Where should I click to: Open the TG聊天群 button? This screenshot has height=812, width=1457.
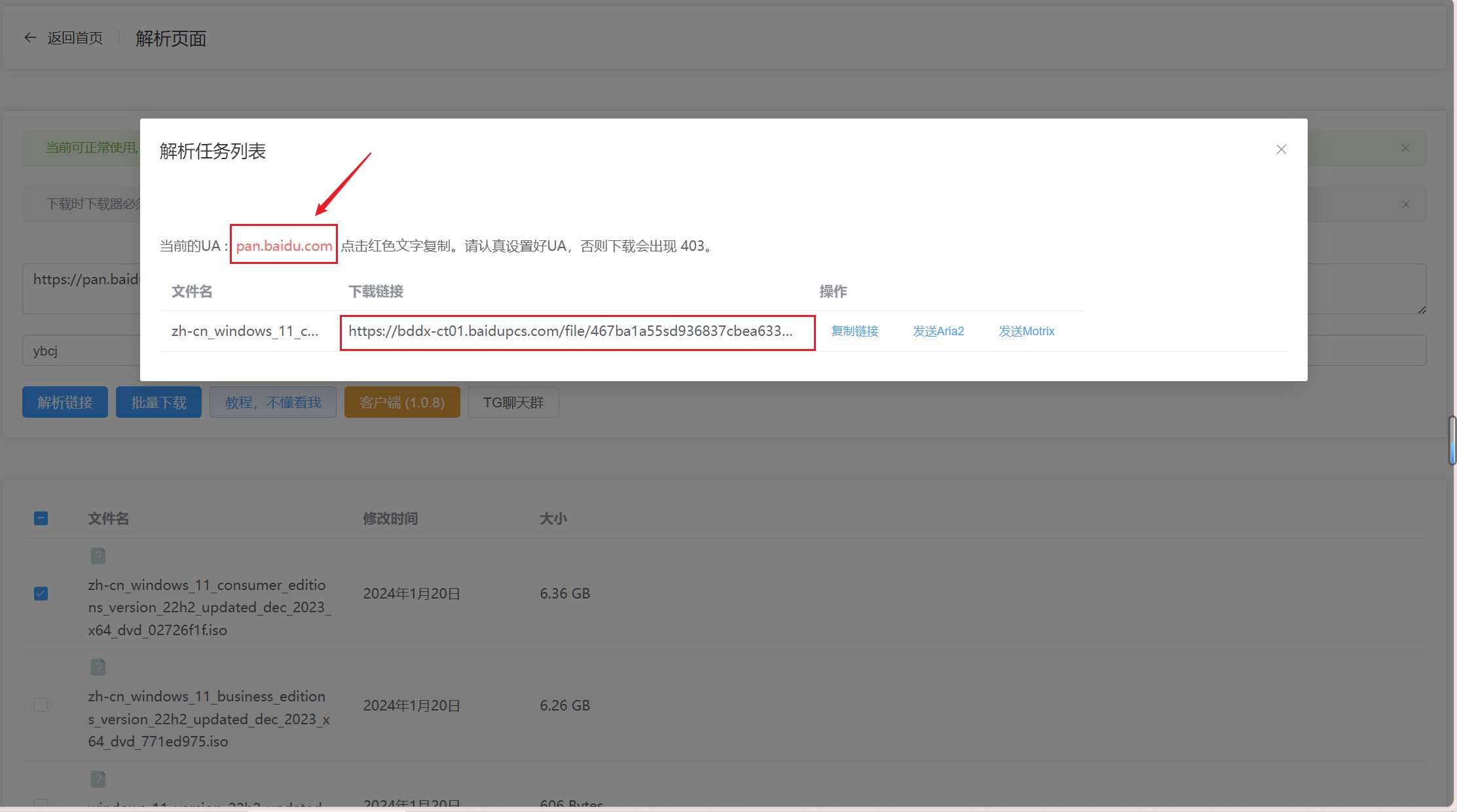pyautogui.click(x=513, y=402)
